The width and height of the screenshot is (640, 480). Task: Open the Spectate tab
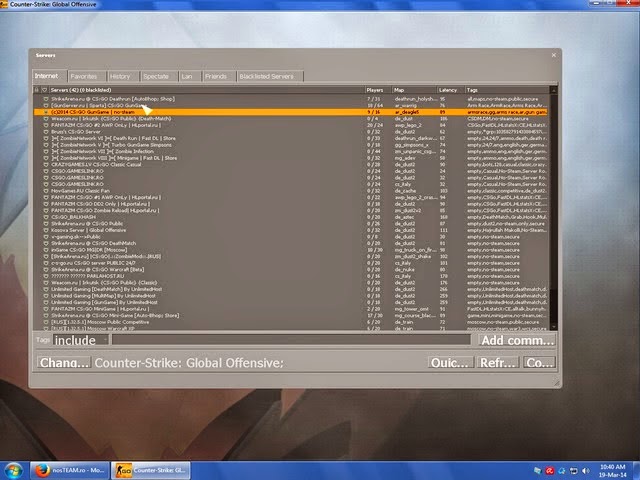pyautogui.click(x=158, y=76)
